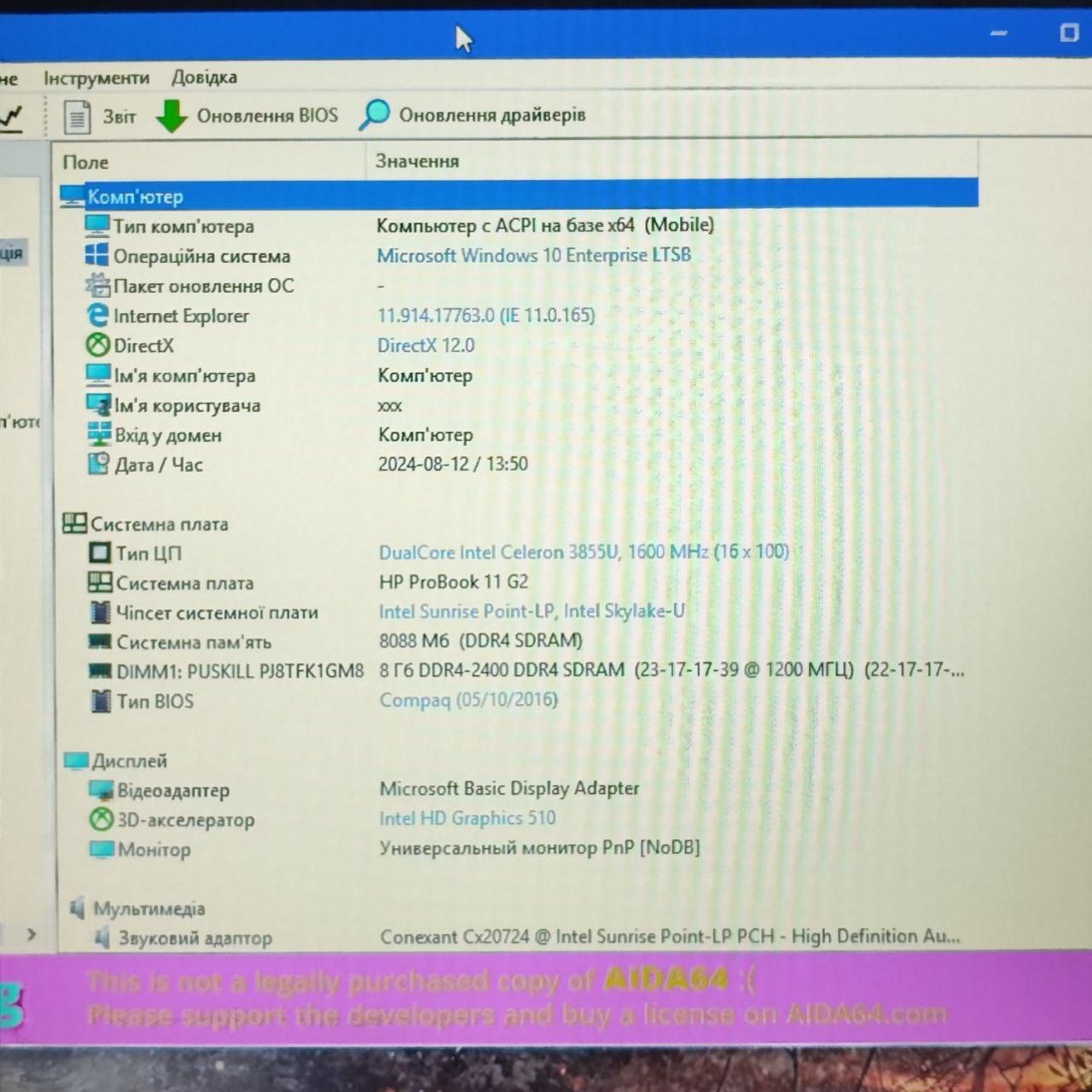Image resolution: width=1092 pixels, height=1092 pixels.
Task: Click the Звіт toolbar button label
Action: tap(119, 116)
